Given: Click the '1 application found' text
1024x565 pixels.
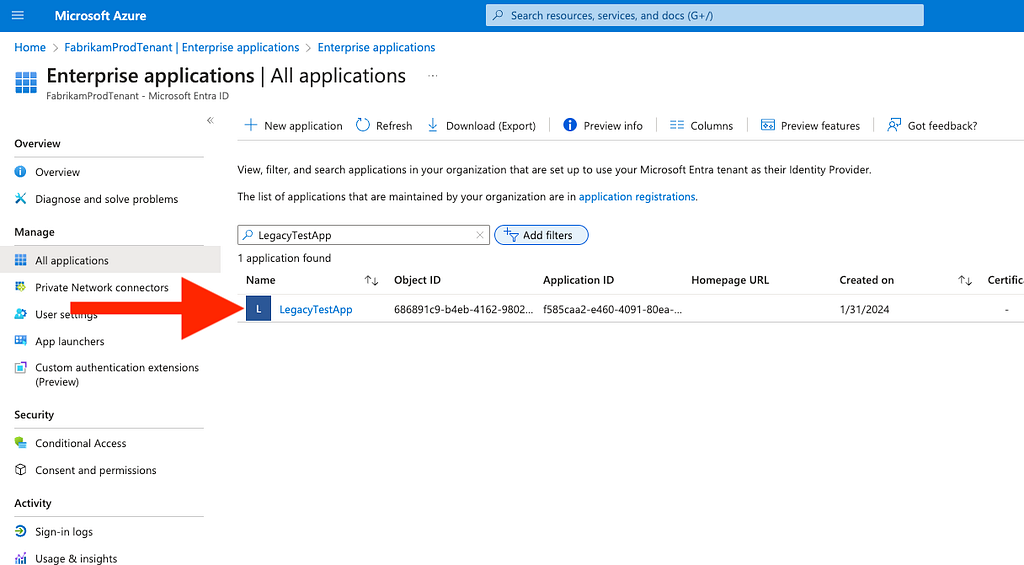Looking at the screenshot, I should tap(284, 258).
